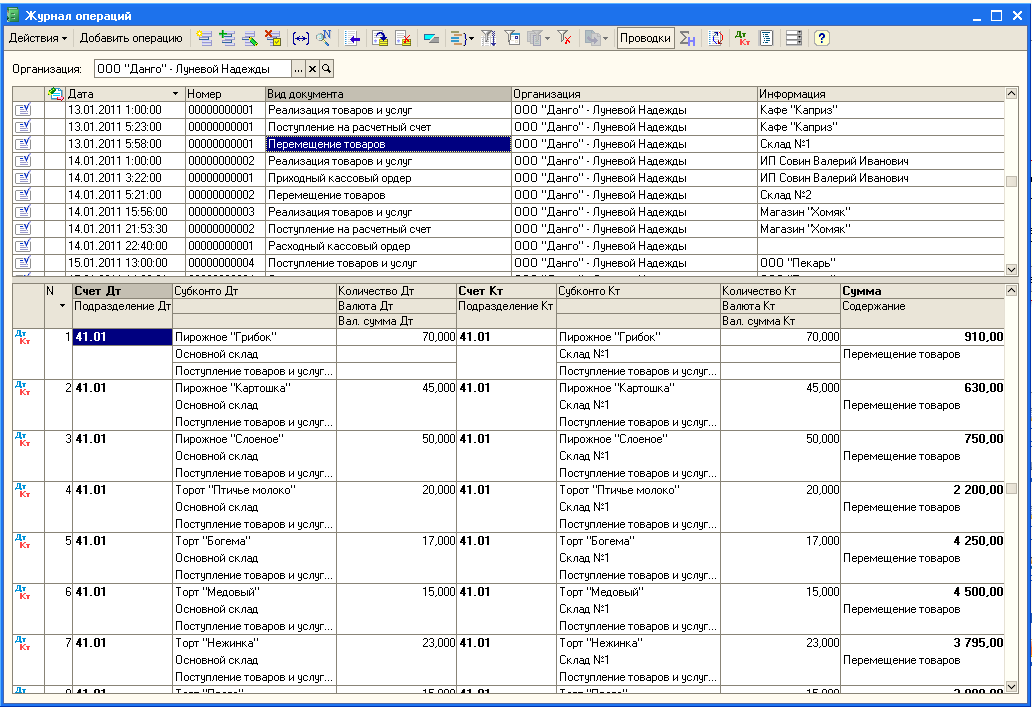Click the Добавить операцию button
Viewport: 1032px width, 707px height.
[x=131, y=38]
